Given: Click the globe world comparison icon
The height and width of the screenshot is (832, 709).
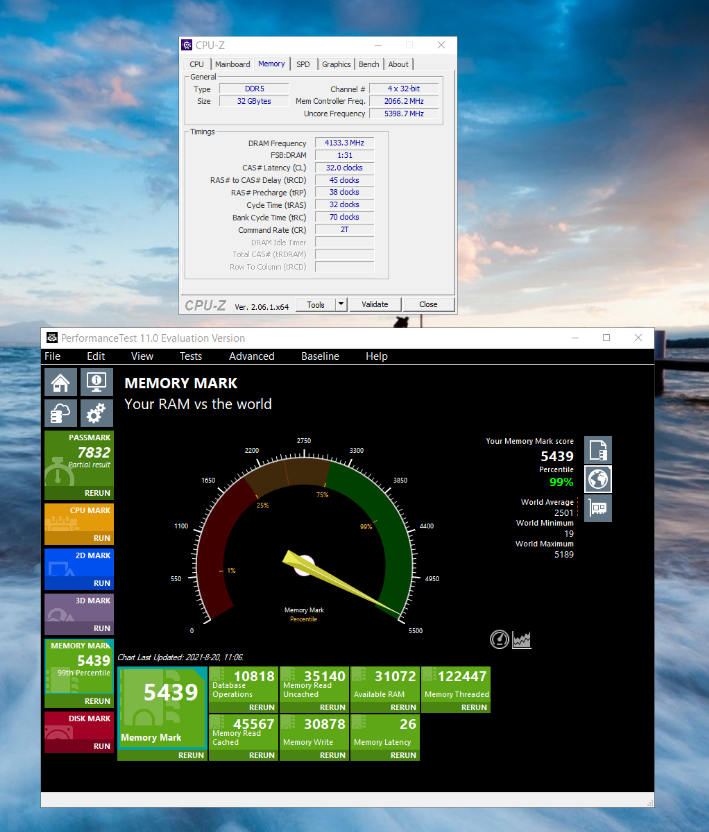Looking at the screenshot, I should 598,479.
